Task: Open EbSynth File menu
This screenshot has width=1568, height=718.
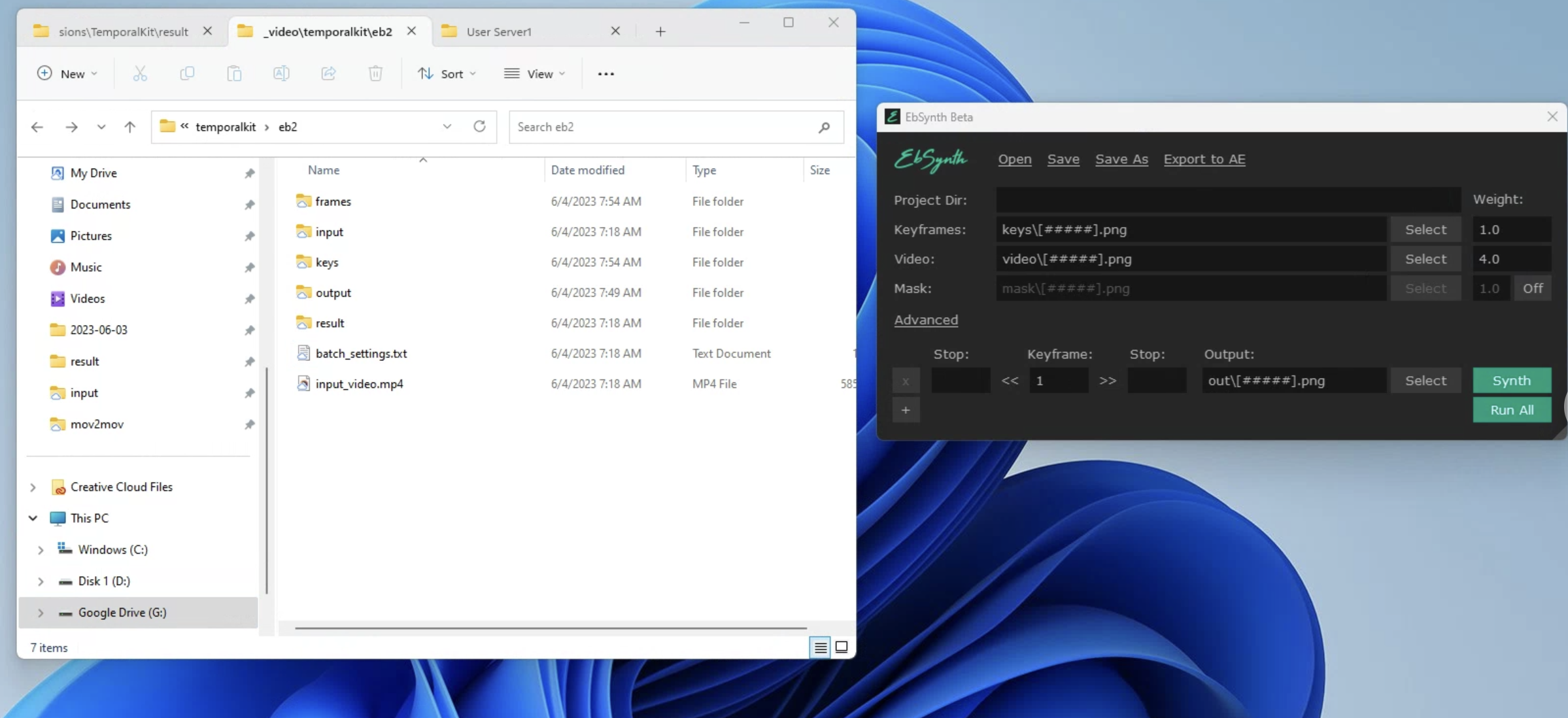Action: (1014, 159)
